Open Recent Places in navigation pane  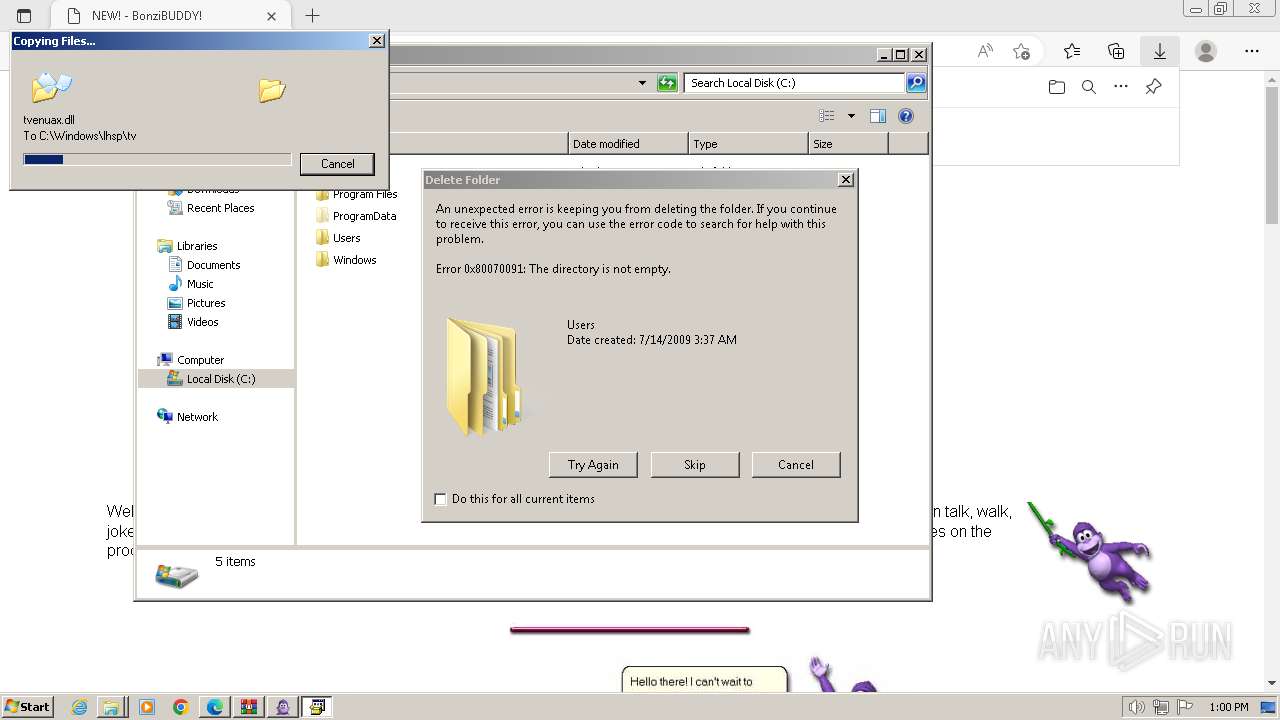(211, 208)
